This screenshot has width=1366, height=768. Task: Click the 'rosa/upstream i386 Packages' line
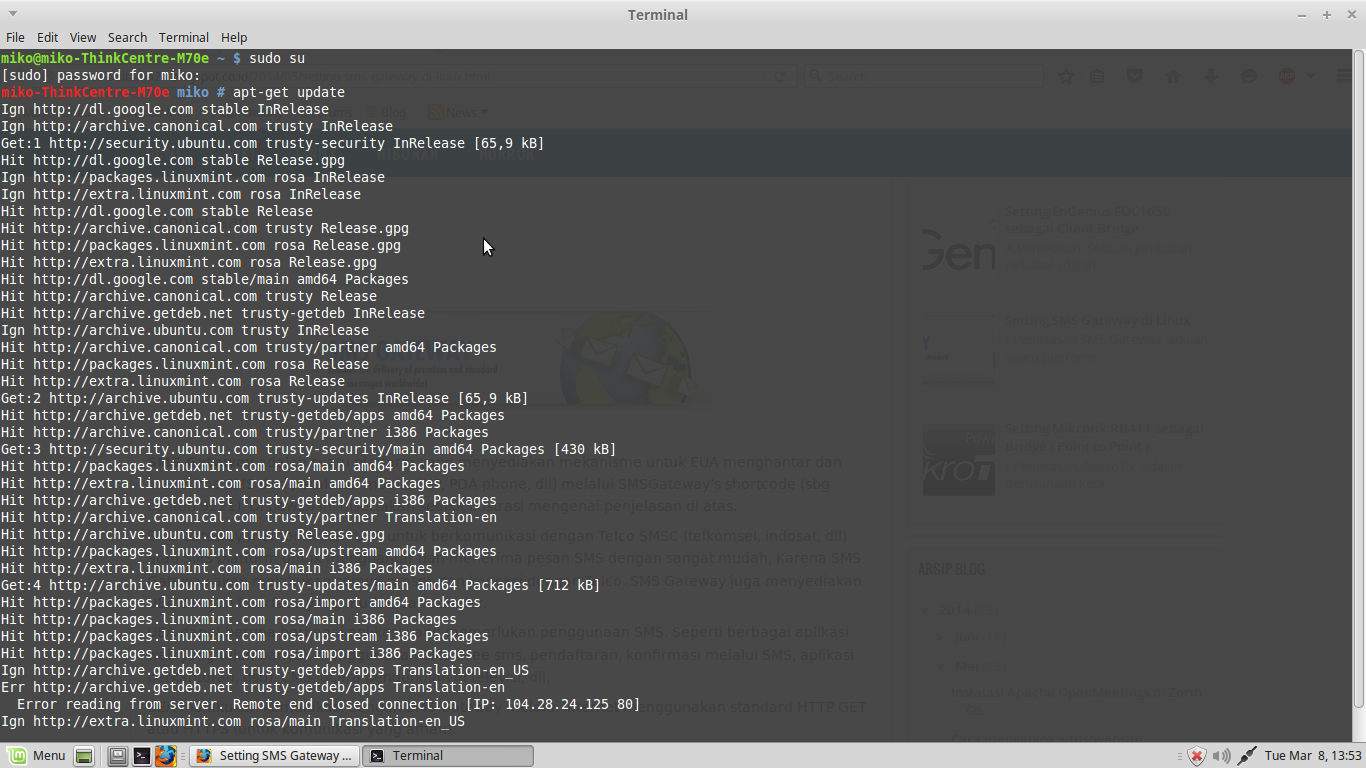point(245,636)
